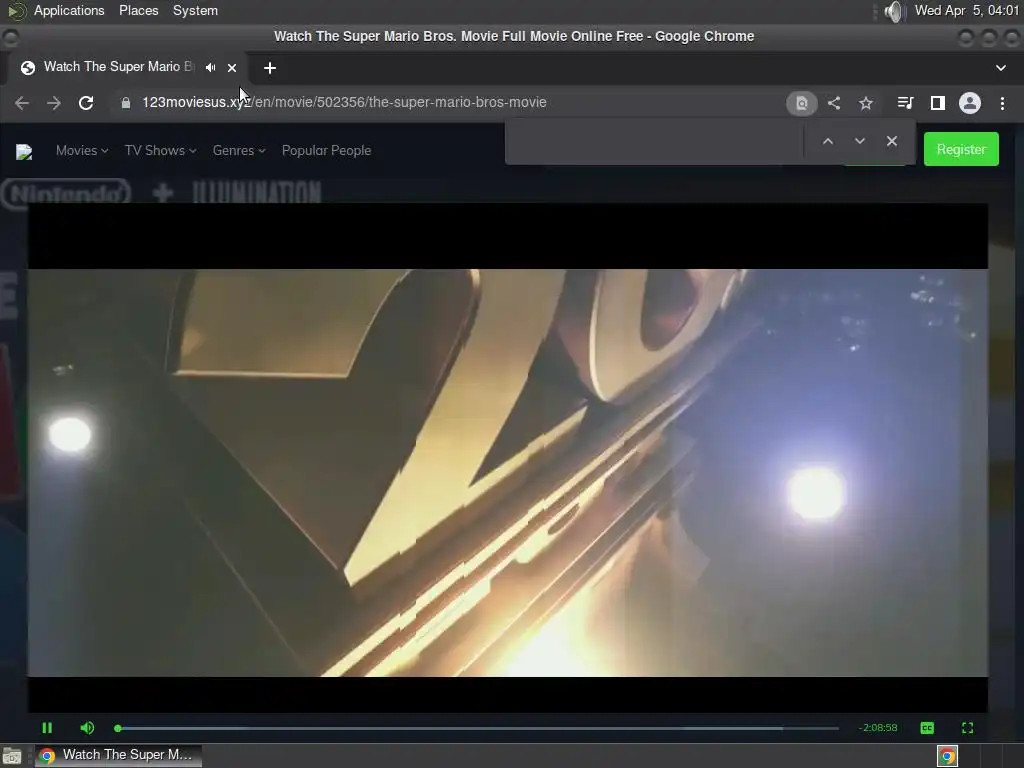The height and width of the screenshot is (768, 1024).
Task: Bookmark this page with the star
Action: click(866, 103)
